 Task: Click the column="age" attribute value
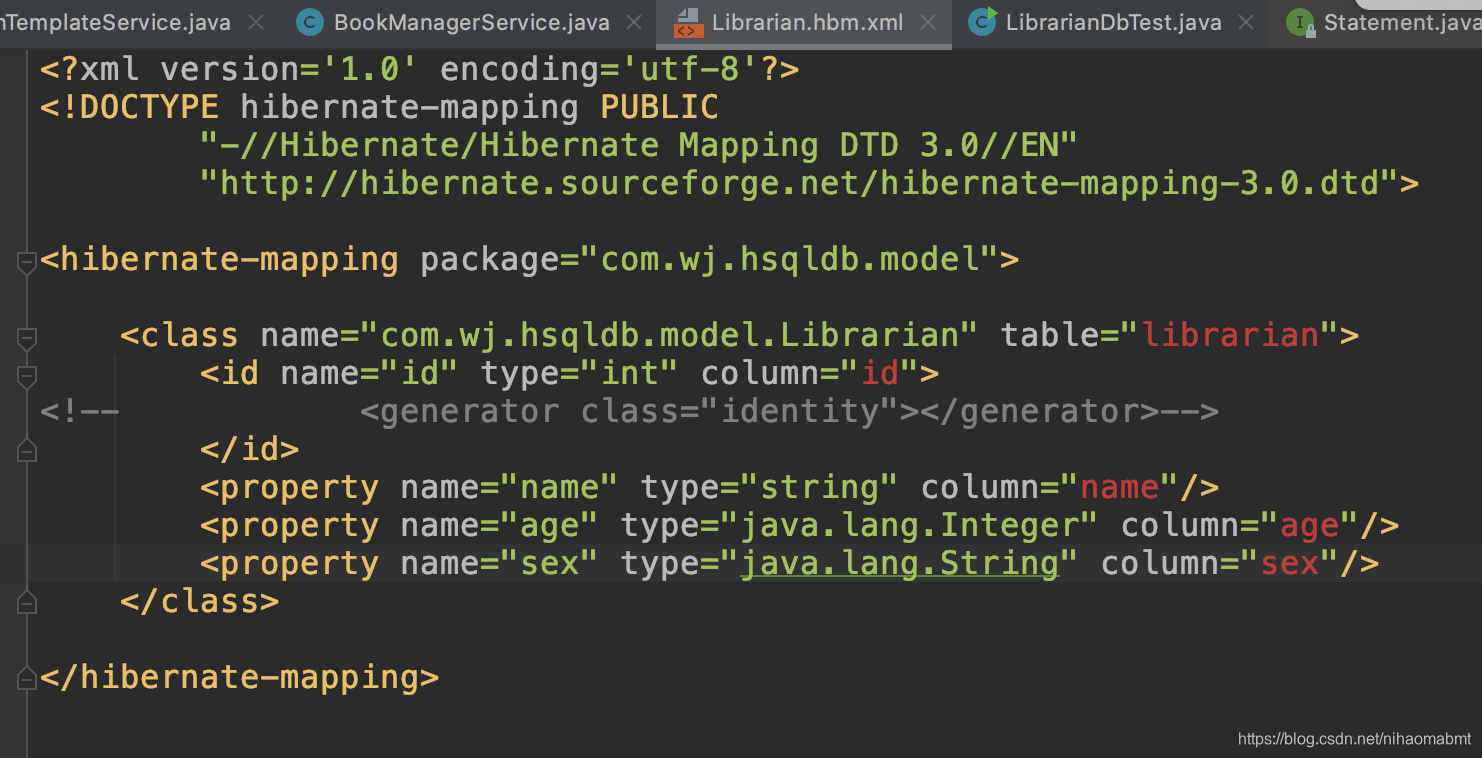pyautogui.click(x=1309, y=525)
